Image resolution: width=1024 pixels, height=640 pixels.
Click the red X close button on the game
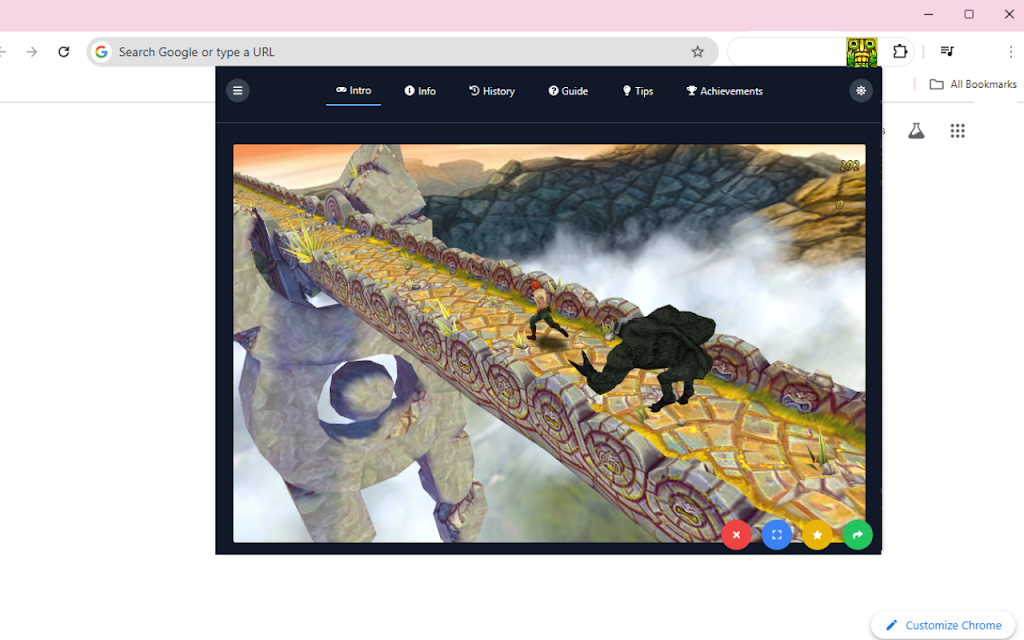coord(736,535)
